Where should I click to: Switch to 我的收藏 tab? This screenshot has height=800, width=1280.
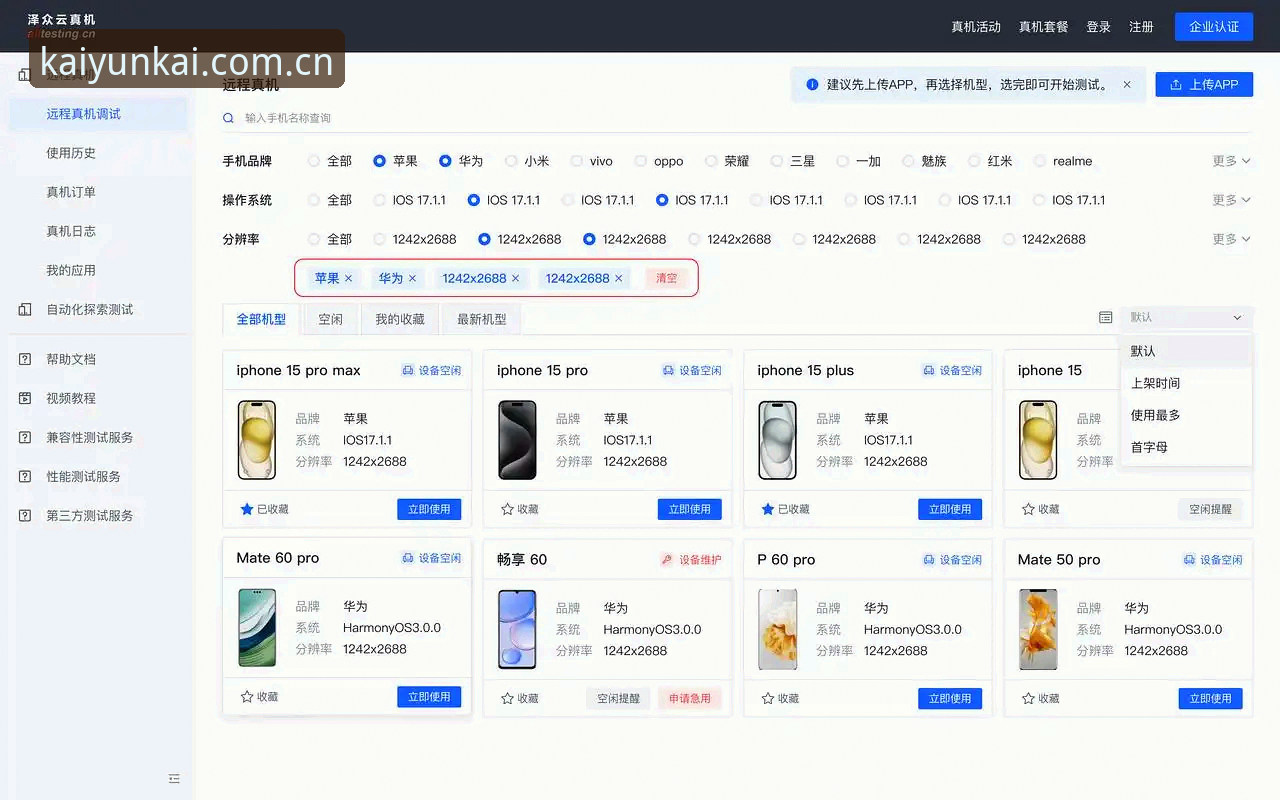pyautogui.click(x=400, y=319)
